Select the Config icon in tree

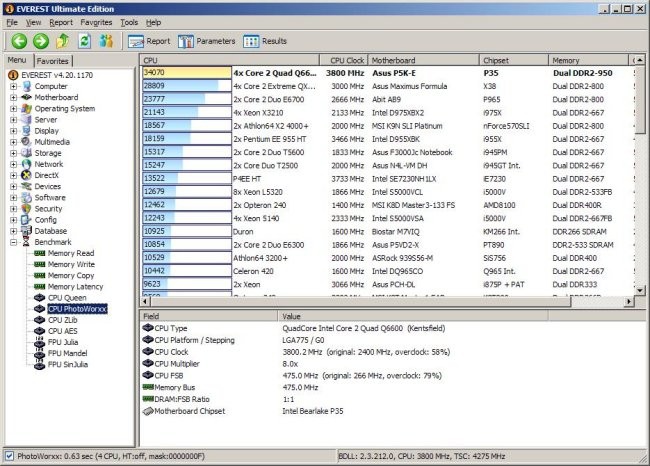click(26, 220)
